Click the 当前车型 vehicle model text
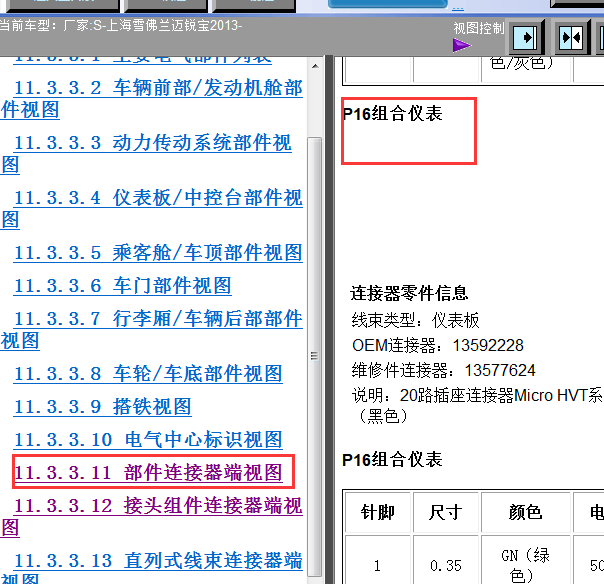 click(121, 26)
